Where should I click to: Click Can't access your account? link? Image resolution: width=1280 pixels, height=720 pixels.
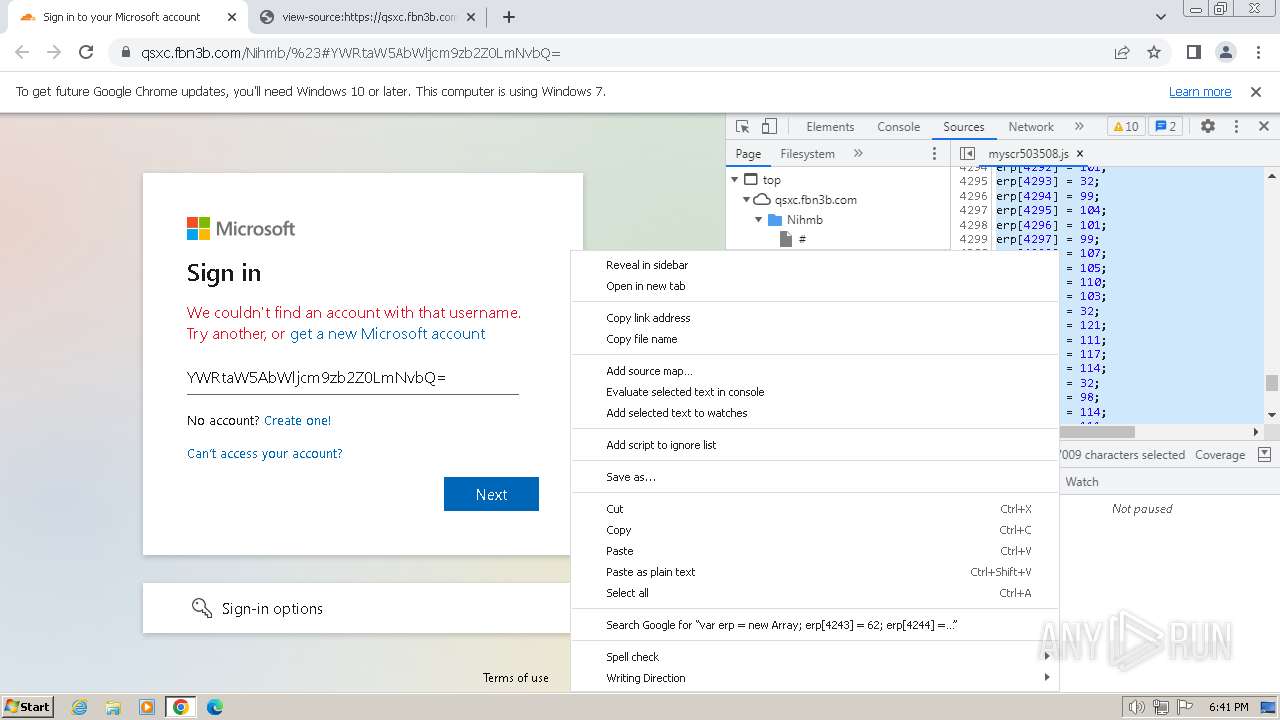(x=264, y=454)
